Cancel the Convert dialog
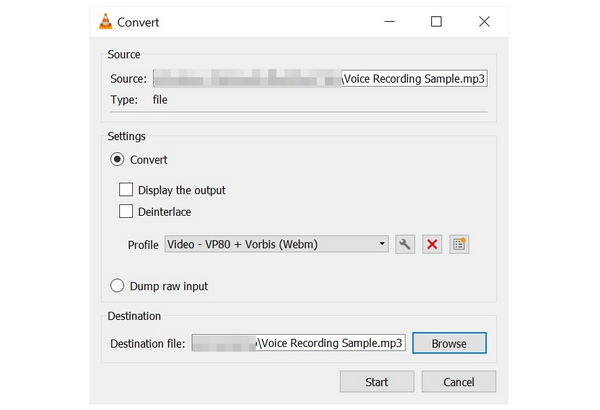This screenshot has height=410, width=600. [459, 381]
